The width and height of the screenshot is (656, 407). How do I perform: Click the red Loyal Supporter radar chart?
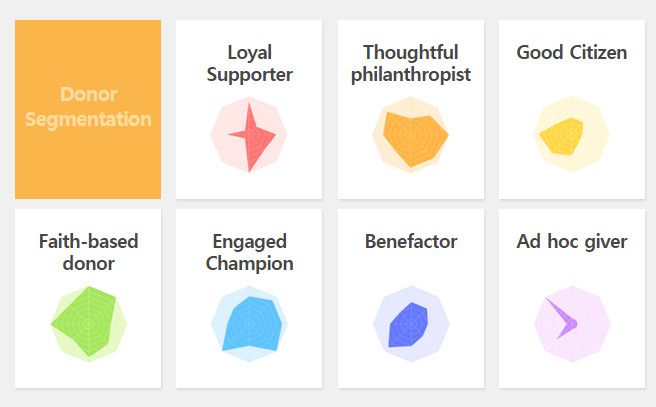[x=249, y=135]
